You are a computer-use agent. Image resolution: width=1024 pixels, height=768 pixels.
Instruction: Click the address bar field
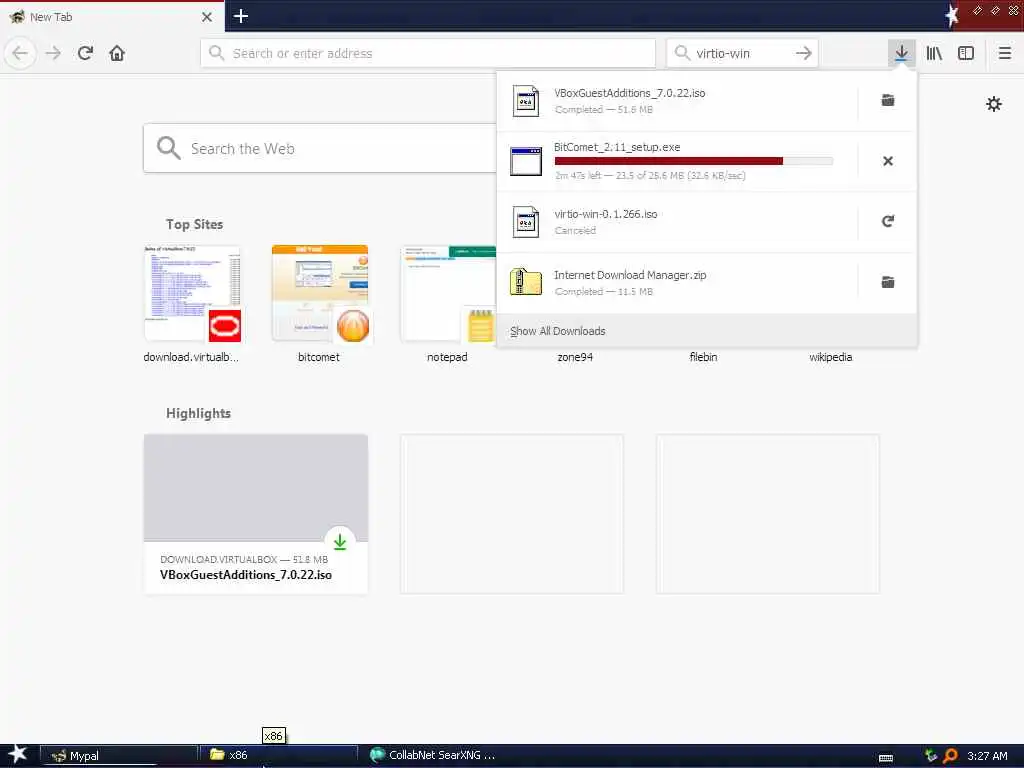pos(428,53)
